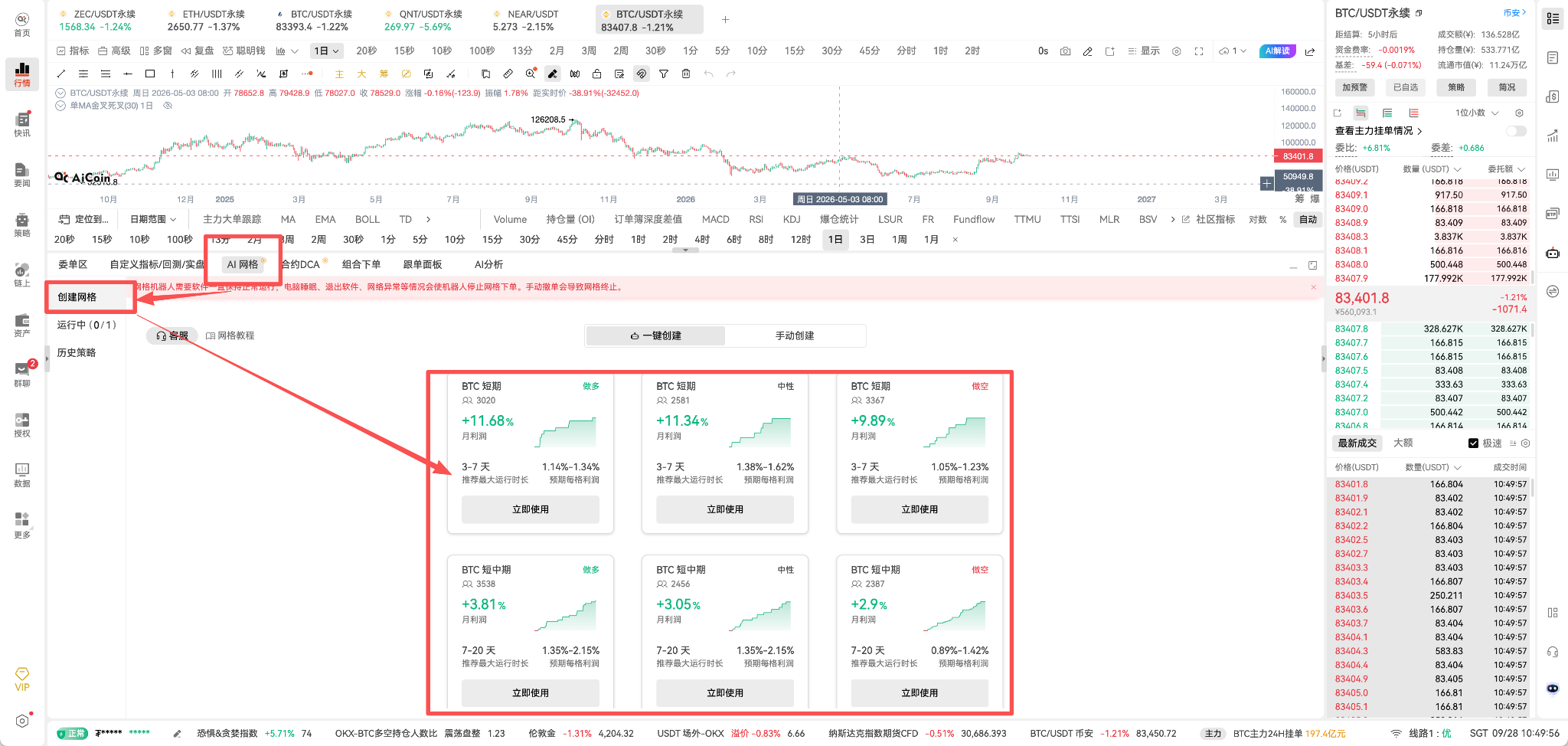The width and height of the screenshot is (1568, 746).
Task: Open 链上 on-chain section in sidebar
Action: [22, 274]
